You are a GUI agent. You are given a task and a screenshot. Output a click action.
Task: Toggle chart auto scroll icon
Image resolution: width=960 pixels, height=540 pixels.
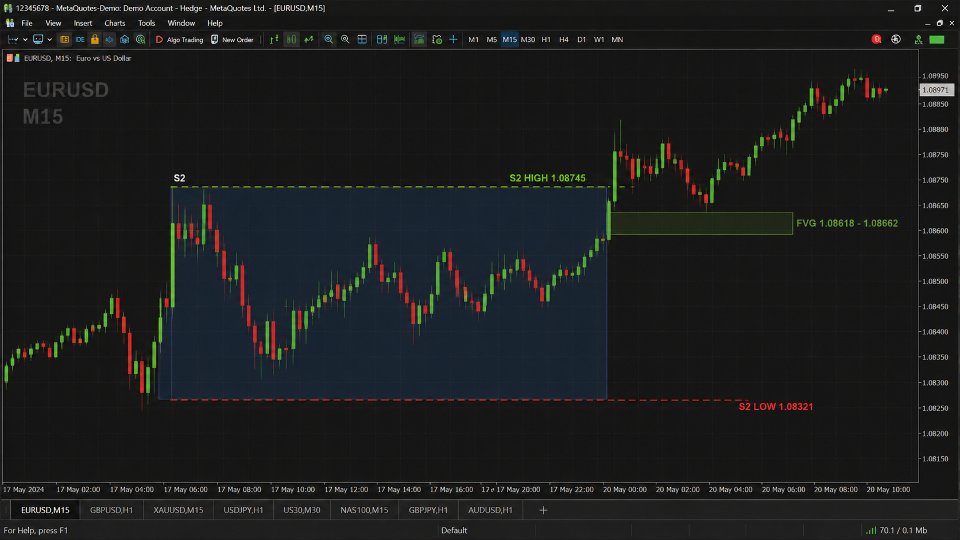click(x=382, y=39)
